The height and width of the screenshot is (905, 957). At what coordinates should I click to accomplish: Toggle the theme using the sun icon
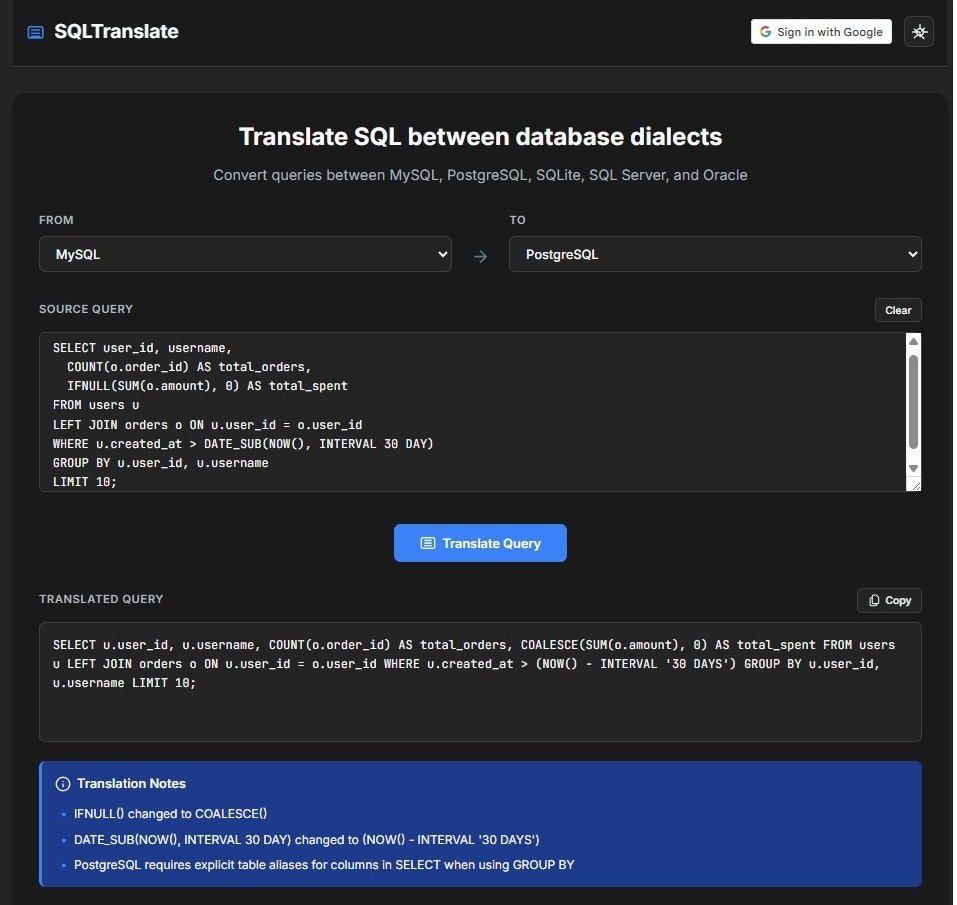pos(918,31)
